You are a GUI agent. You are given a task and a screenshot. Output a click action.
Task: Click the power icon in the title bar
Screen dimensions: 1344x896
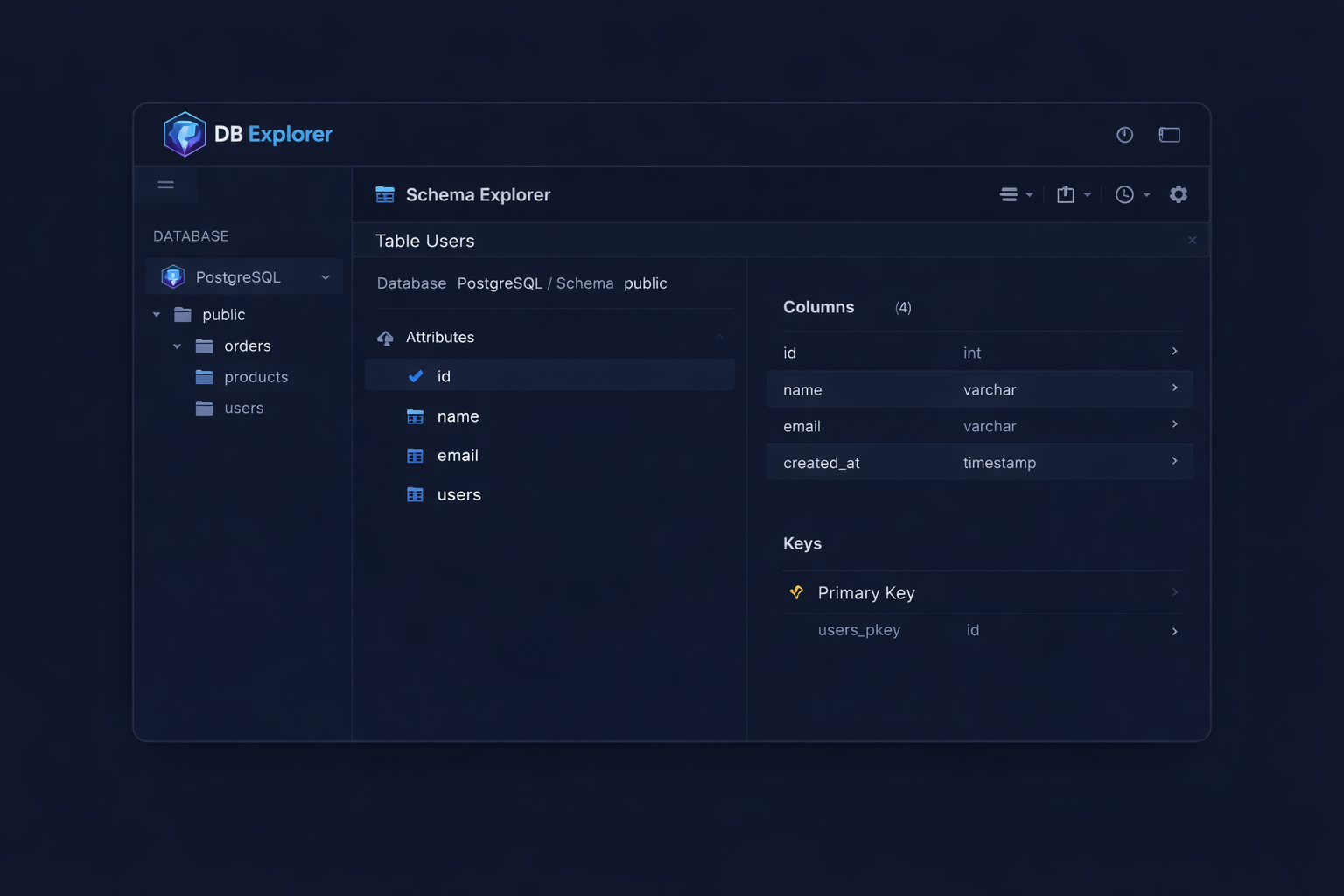coord(1124,134)
